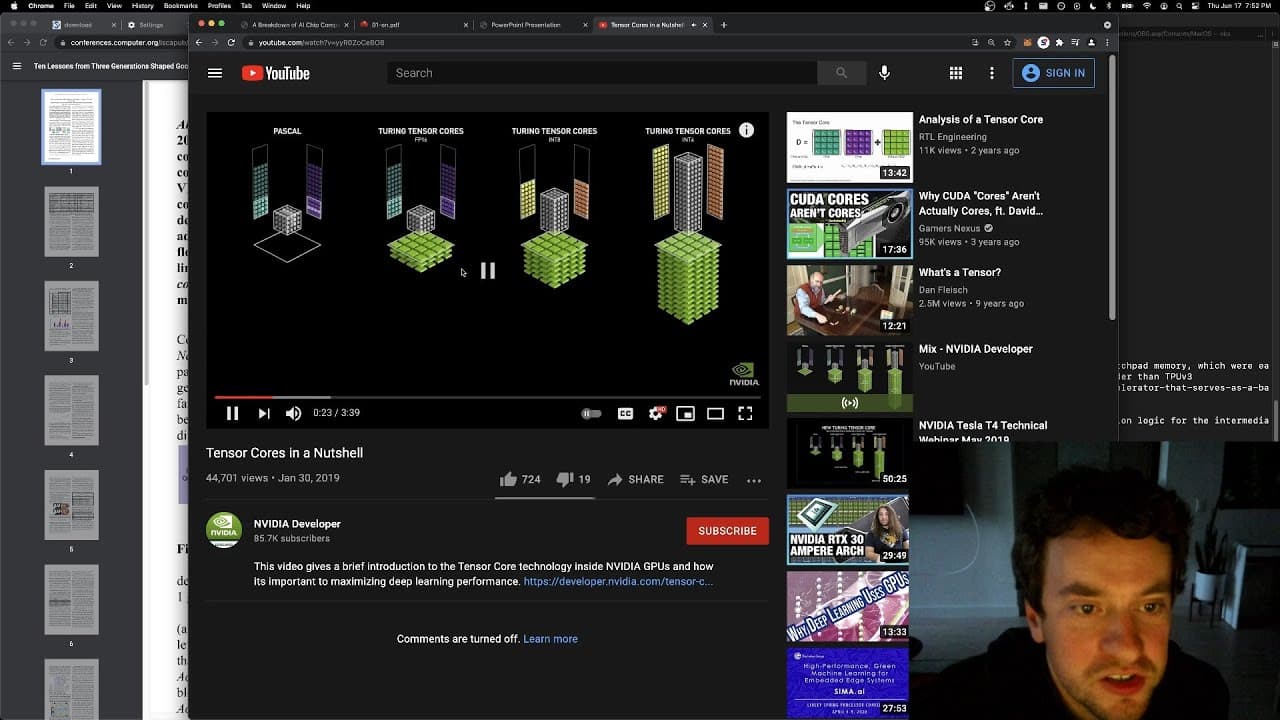Open Why Deep Learning Uses GPUs thumbnail

[x=849, y=606]
